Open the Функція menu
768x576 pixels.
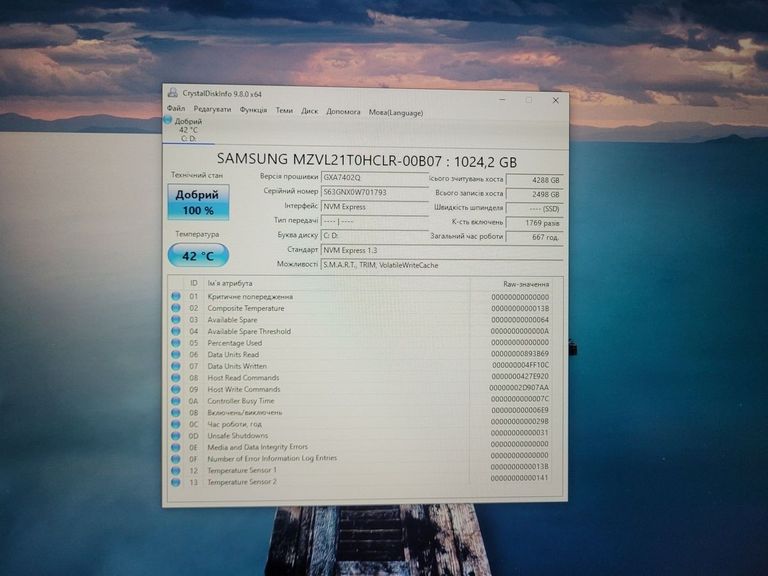[253, 111]
